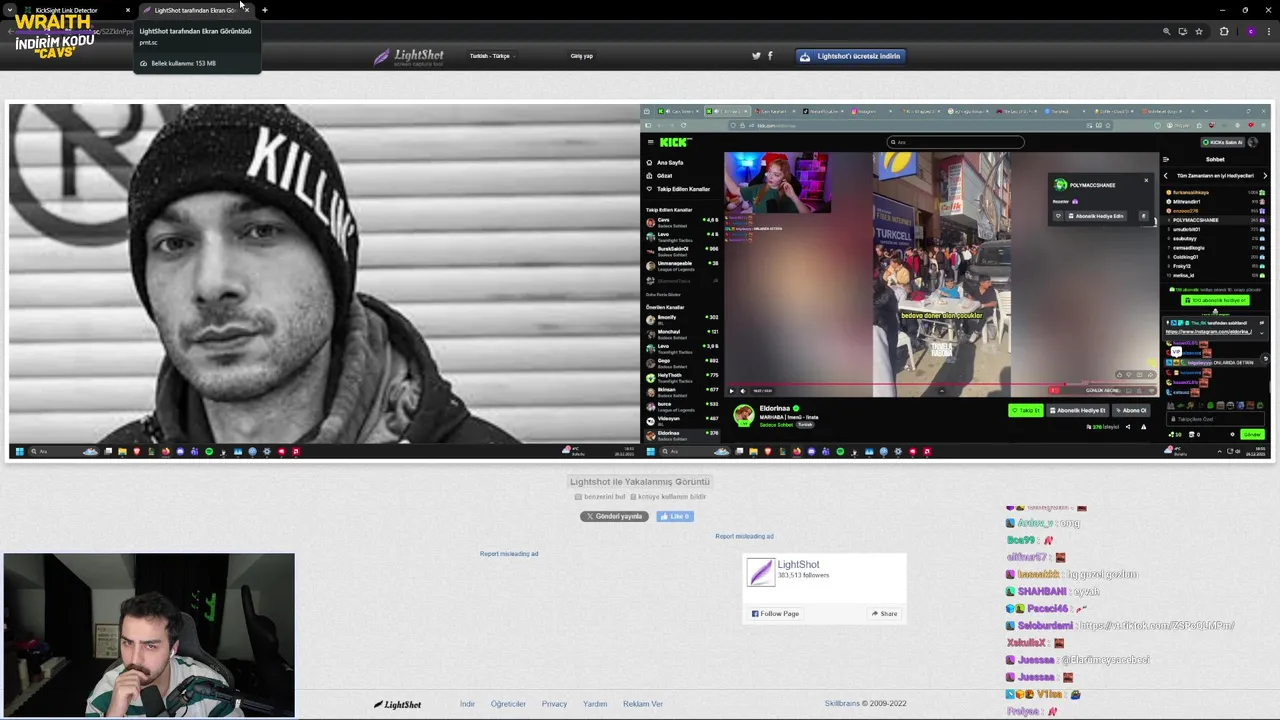Click Lightshot'ı ücretsiz indirin download button
The image size is (1280, 720).
851,56
